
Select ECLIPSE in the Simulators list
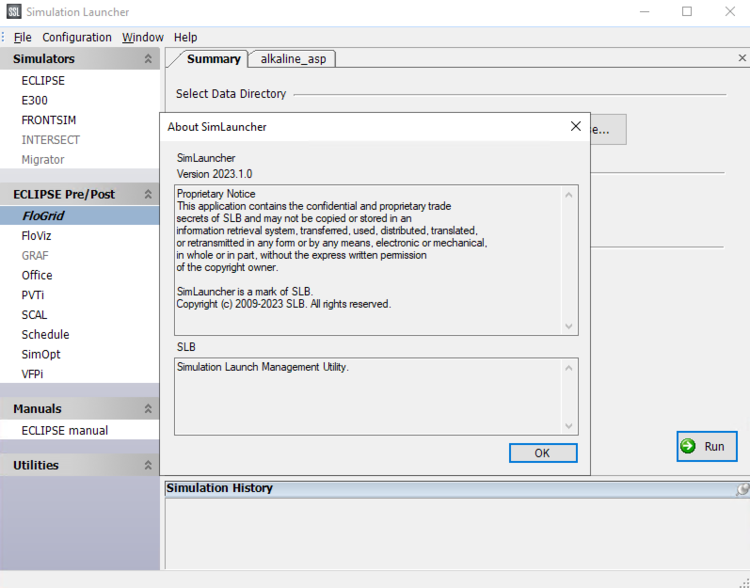tap(43, 81)
